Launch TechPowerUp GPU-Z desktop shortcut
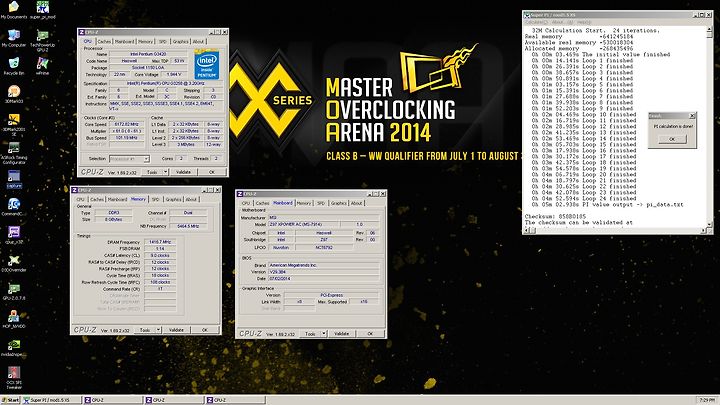 click(x=42, y=40)
